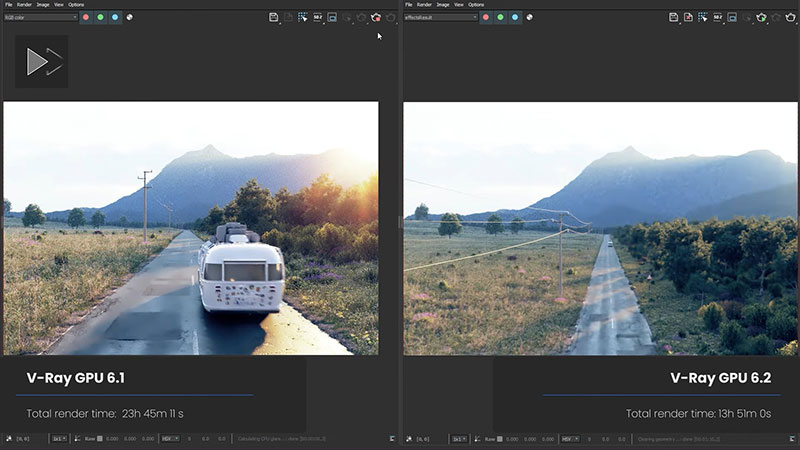Open the Render menu in left window
The image size is (800, 450).
click(24, 5)
